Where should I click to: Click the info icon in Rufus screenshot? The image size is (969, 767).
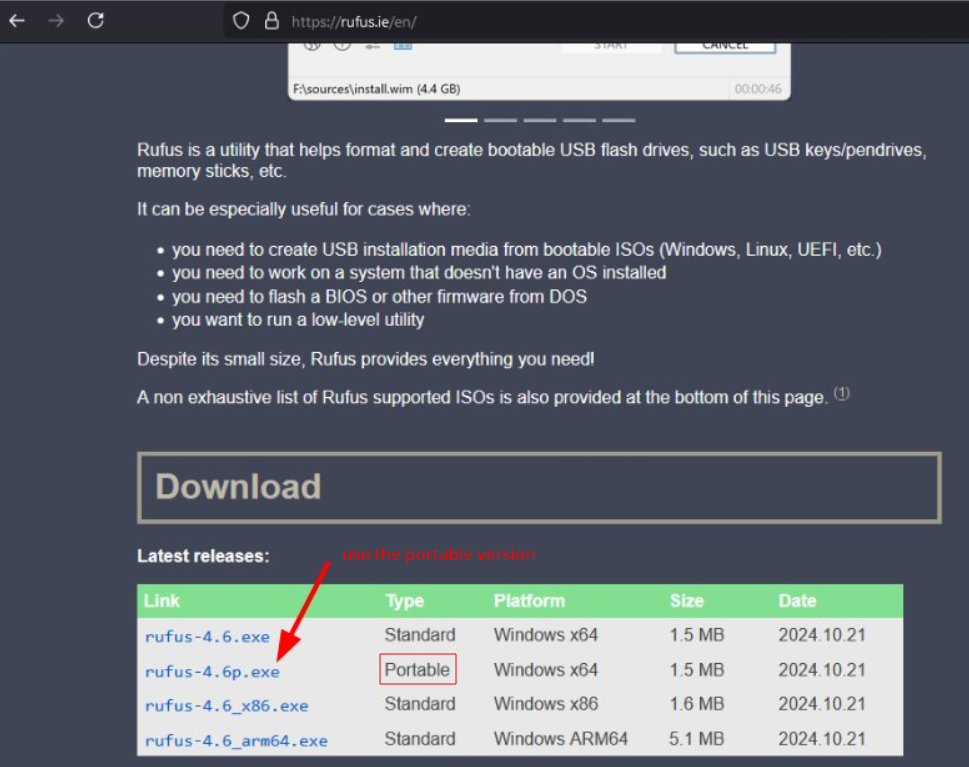point(342,45)
